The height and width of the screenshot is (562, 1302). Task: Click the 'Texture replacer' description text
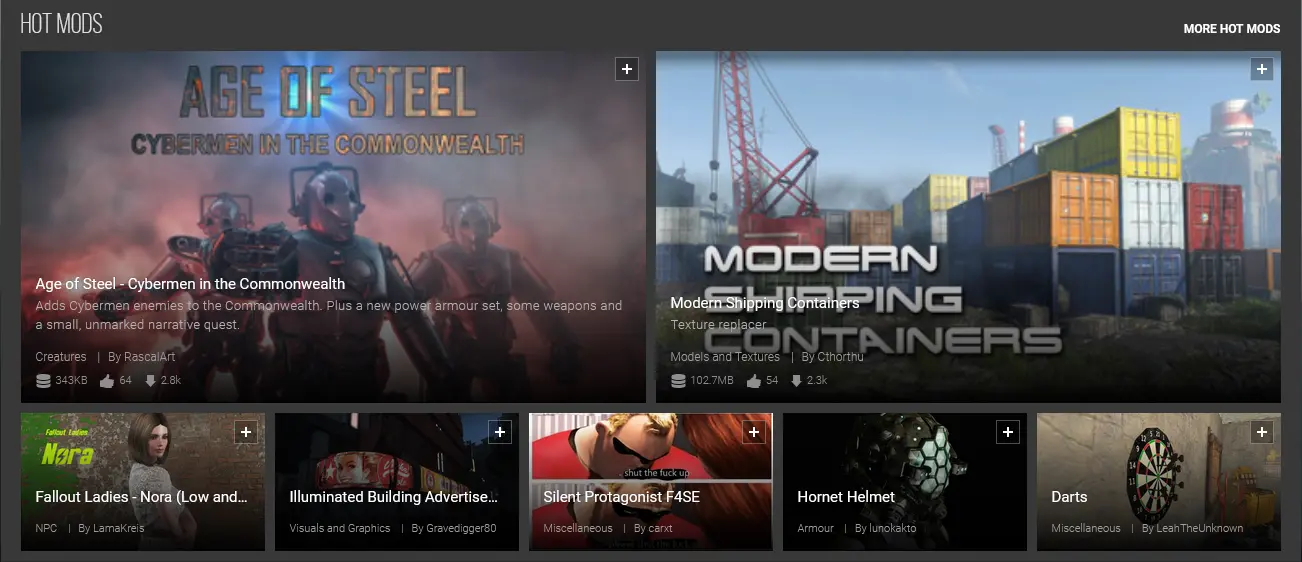click(718, 325)
